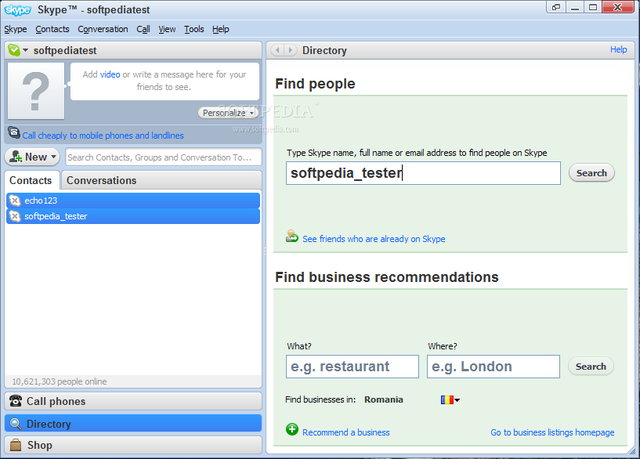This screenshot has width=640, height=459.
Task: Select the softpedia_tester contact
Action: coord(133,216)
